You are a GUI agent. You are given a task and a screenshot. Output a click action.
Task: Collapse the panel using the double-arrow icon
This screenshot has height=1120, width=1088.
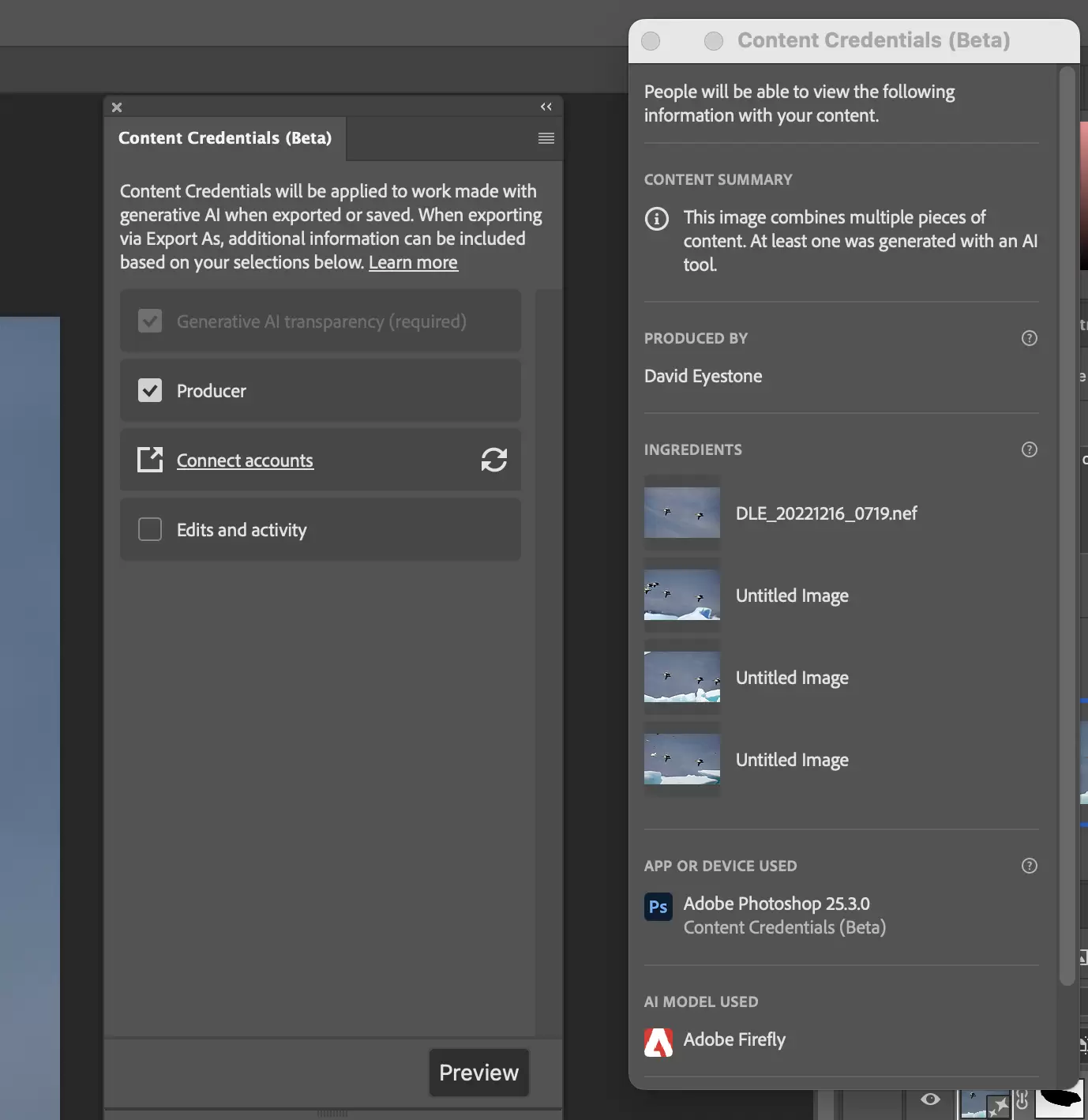point(546,107)
